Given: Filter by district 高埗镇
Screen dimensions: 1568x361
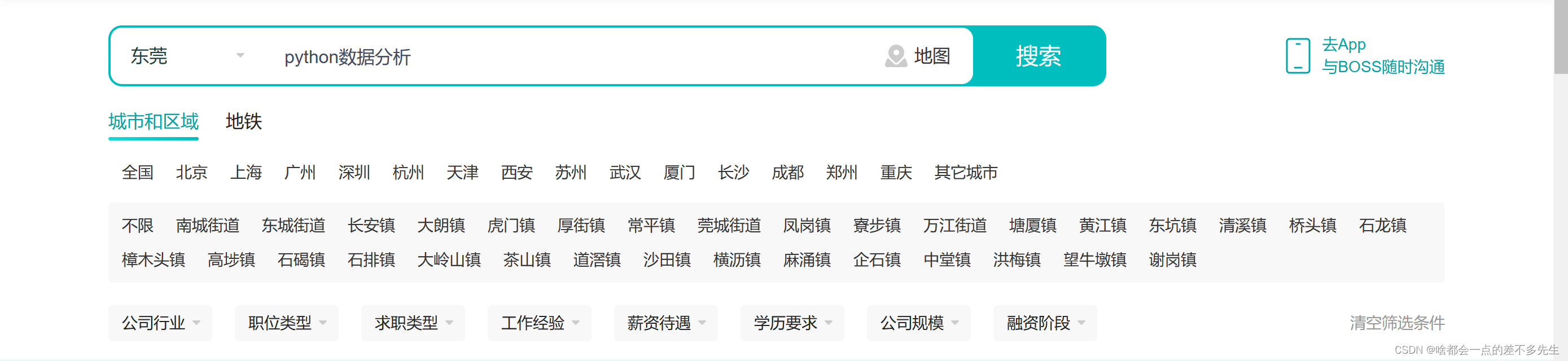Looking at the screenshot, I should (231, 260).
